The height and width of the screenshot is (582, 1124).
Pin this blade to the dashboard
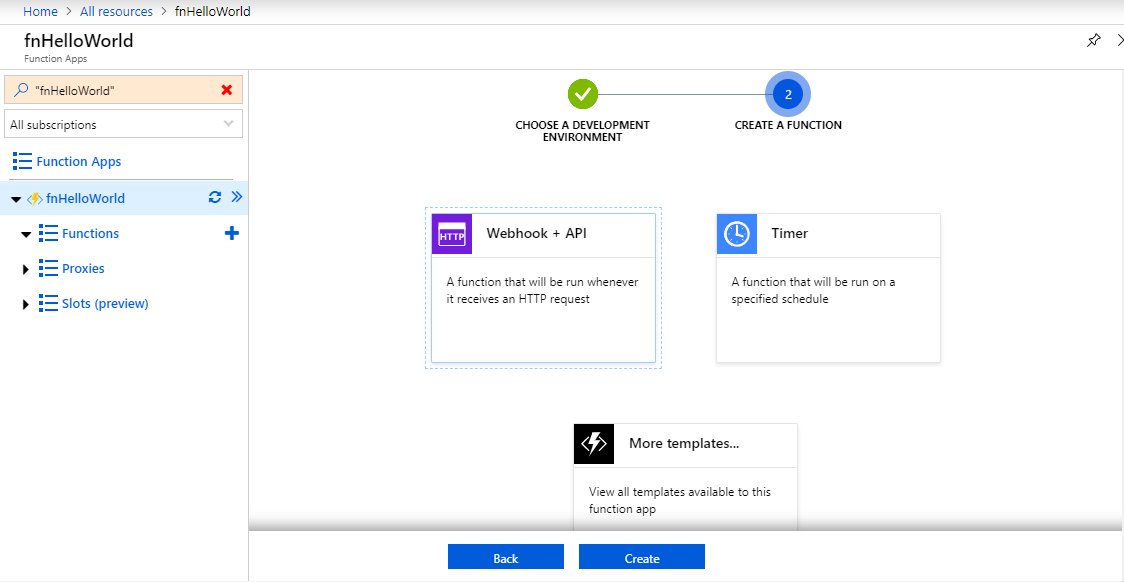click(x=1093, y=40)
